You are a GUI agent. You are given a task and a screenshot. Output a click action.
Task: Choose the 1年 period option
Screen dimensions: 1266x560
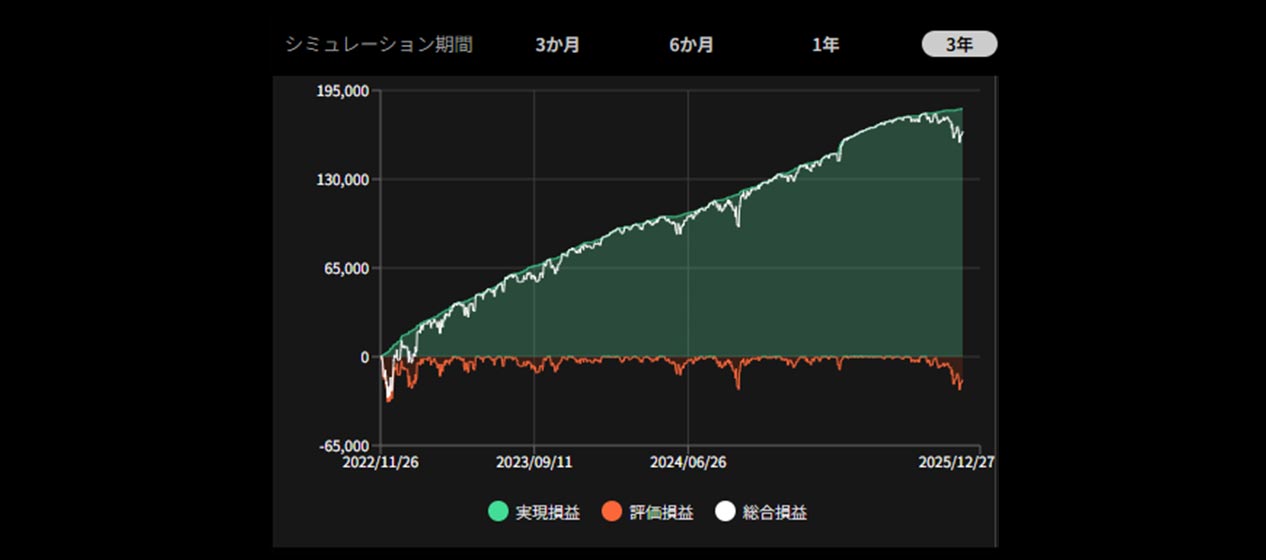click(825, 45)
